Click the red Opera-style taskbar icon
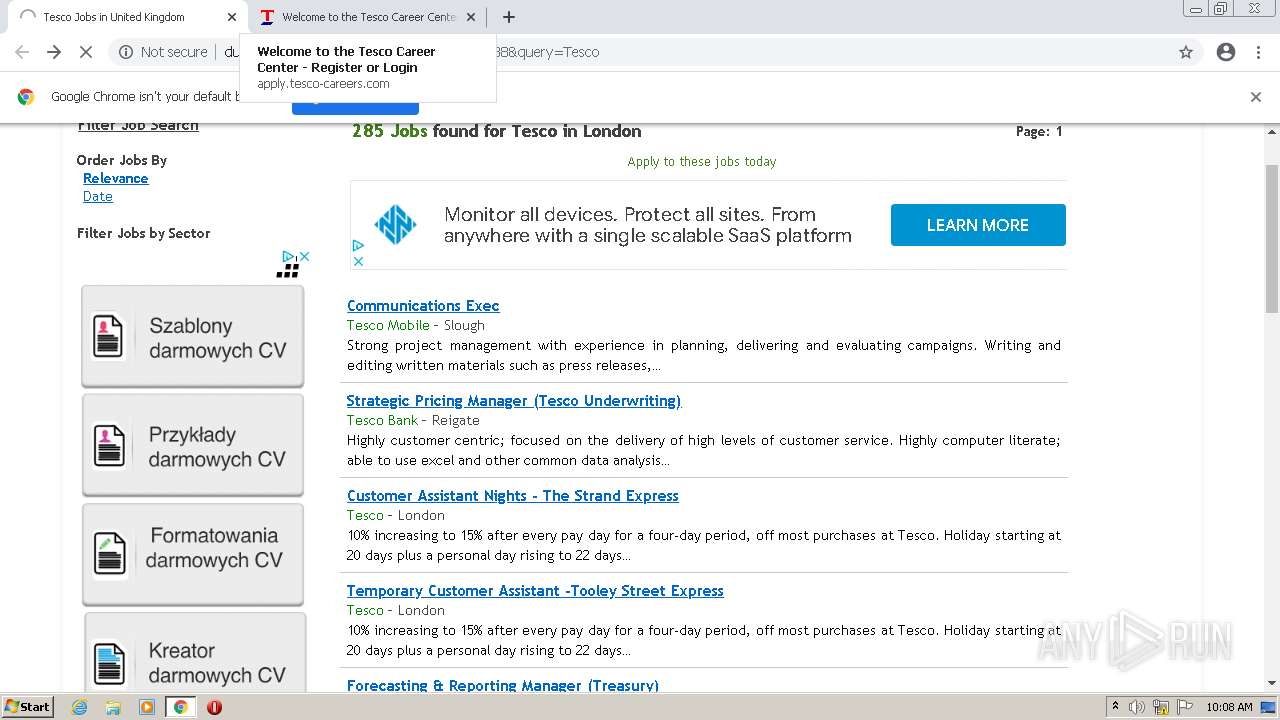The width and height of the screenshot is (1280, 720). (214, 707)
